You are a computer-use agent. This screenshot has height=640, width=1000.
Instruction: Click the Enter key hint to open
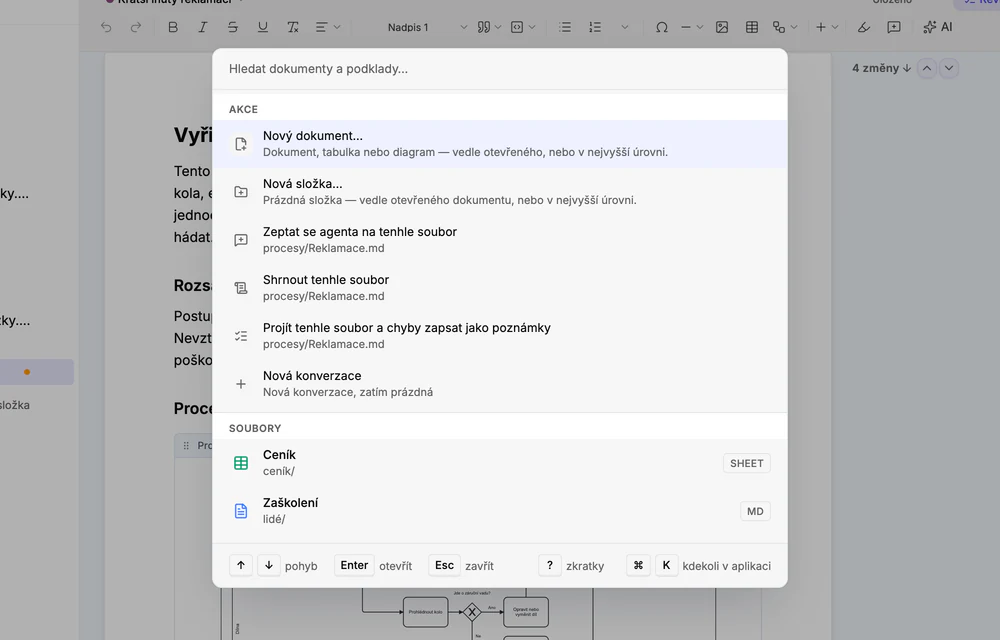point(355,565)
